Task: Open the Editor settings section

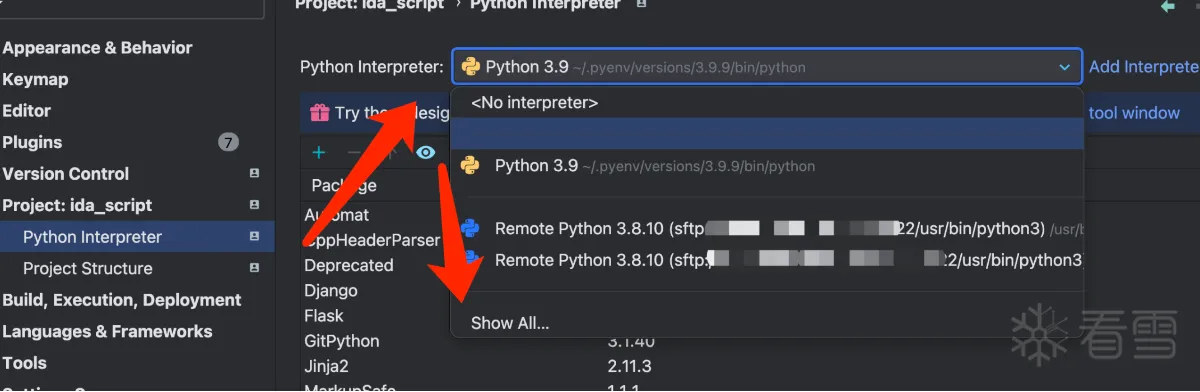Action: [x=26, y=111]
